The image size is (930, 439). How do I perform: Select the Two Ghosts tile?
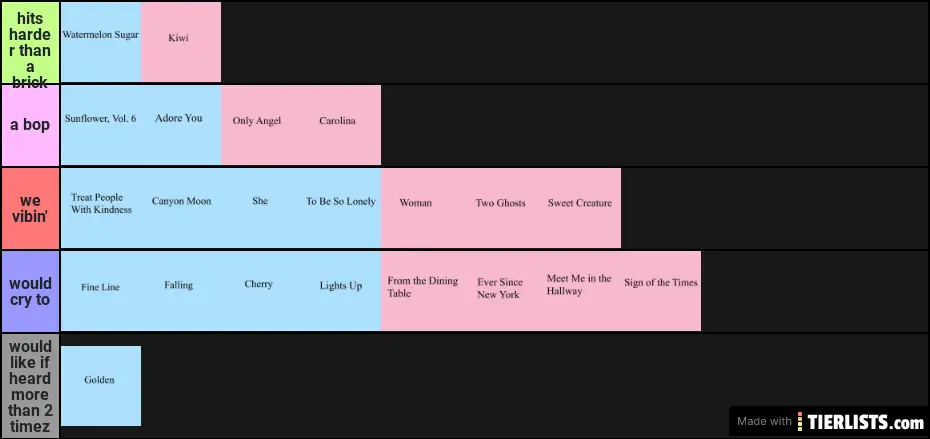click(x=500, y=207)
